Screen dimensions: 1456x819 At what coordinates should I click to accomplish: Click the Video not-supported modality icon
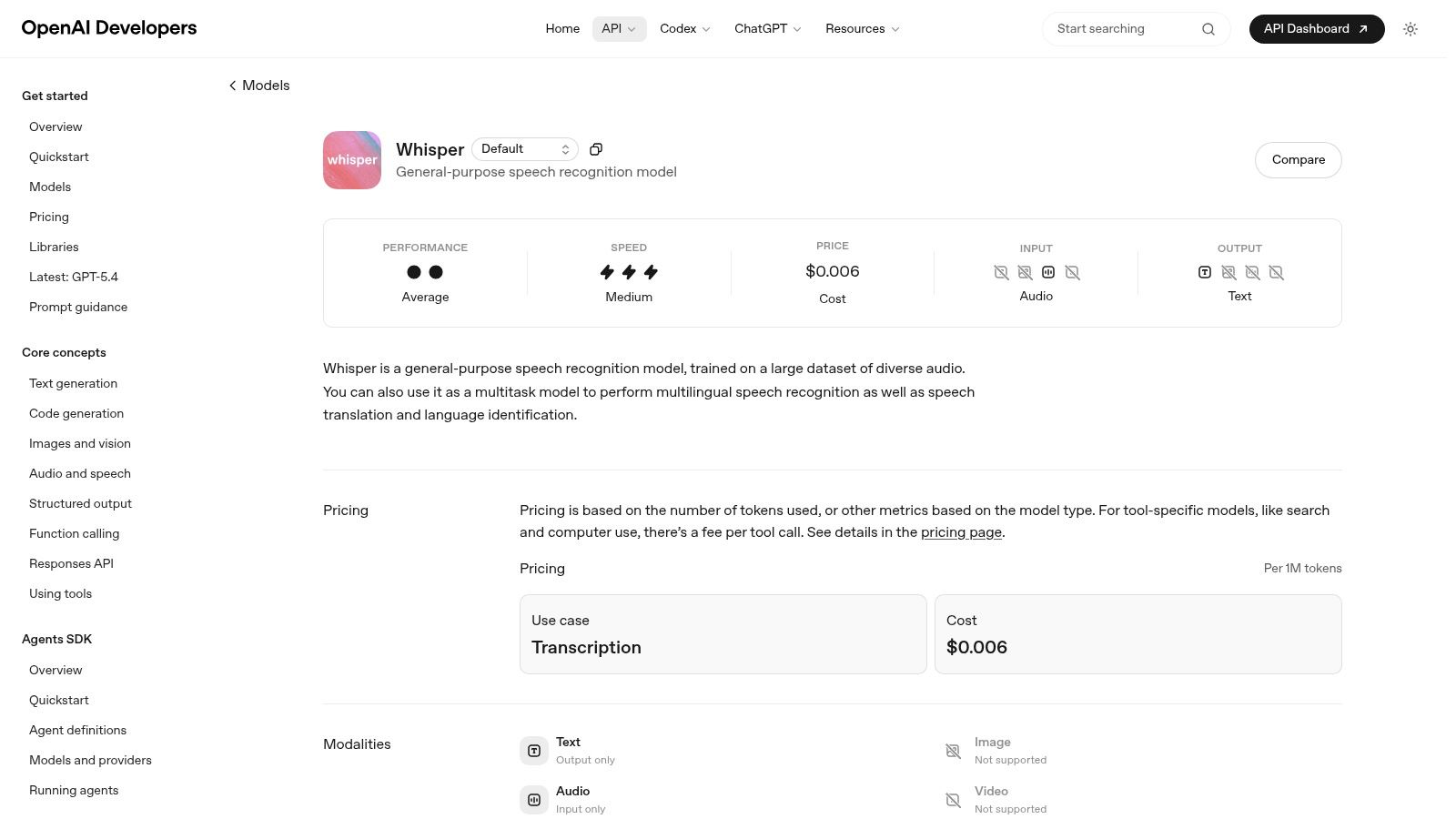(953, 799)
